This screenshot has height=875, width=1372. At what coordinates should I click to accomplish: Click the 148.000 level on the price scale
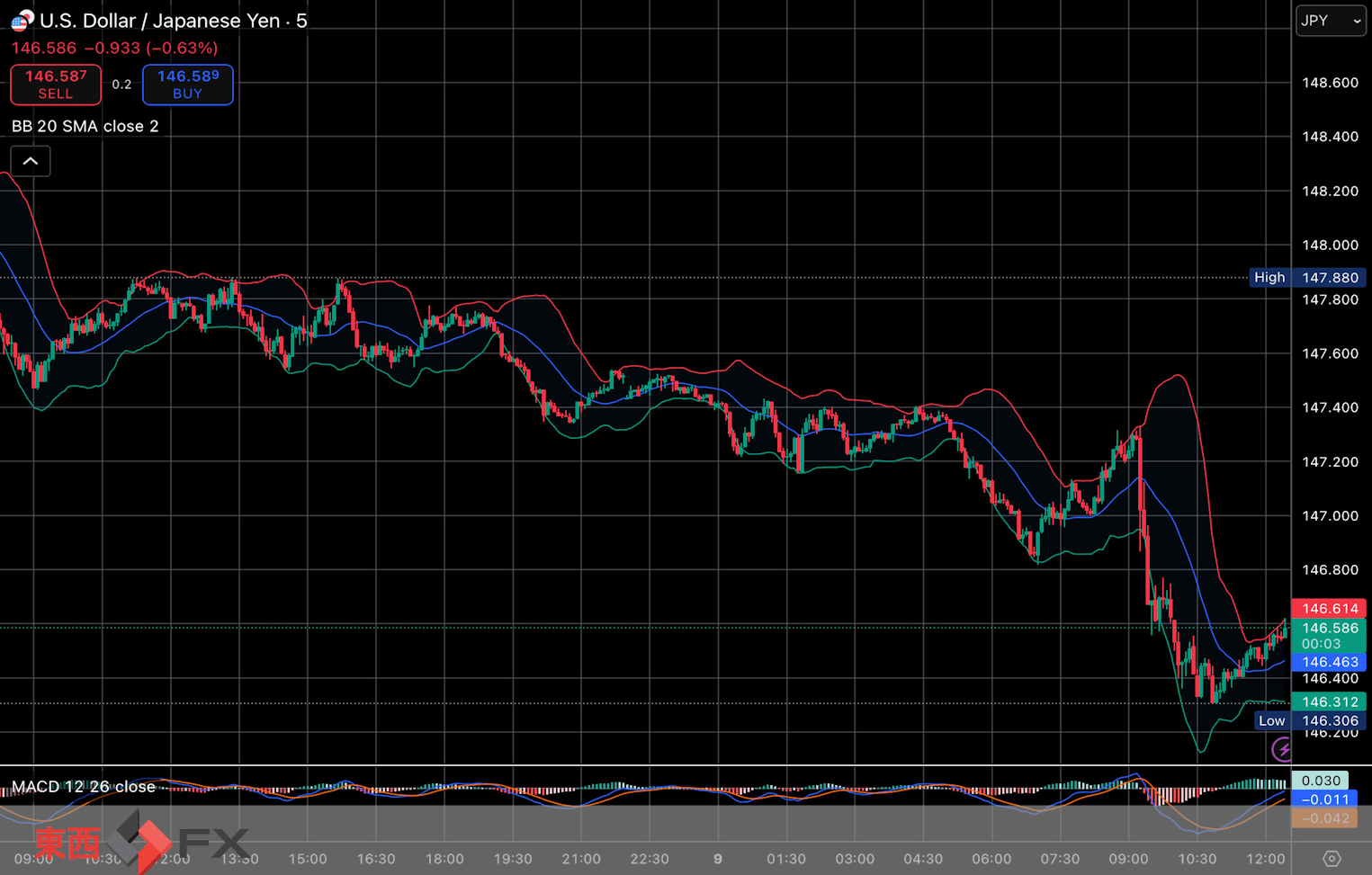point(1330,245)
